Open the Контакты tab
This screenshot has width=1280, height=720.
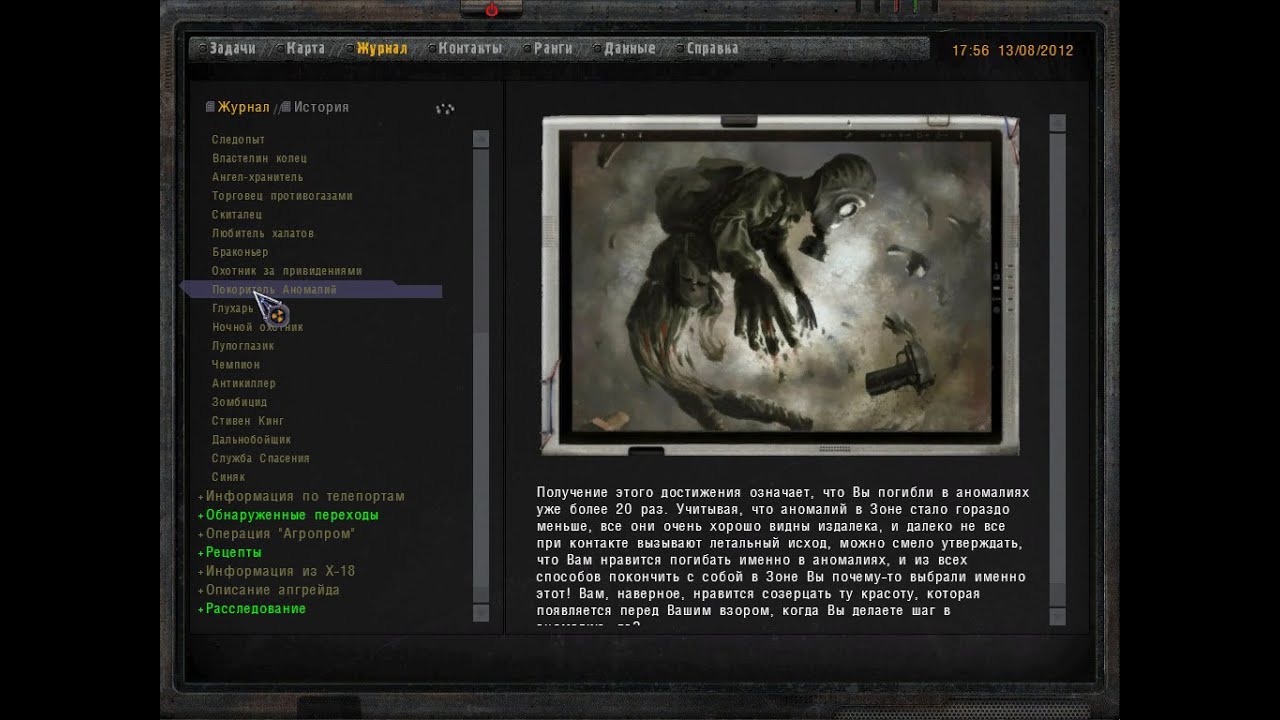(469, 48)
